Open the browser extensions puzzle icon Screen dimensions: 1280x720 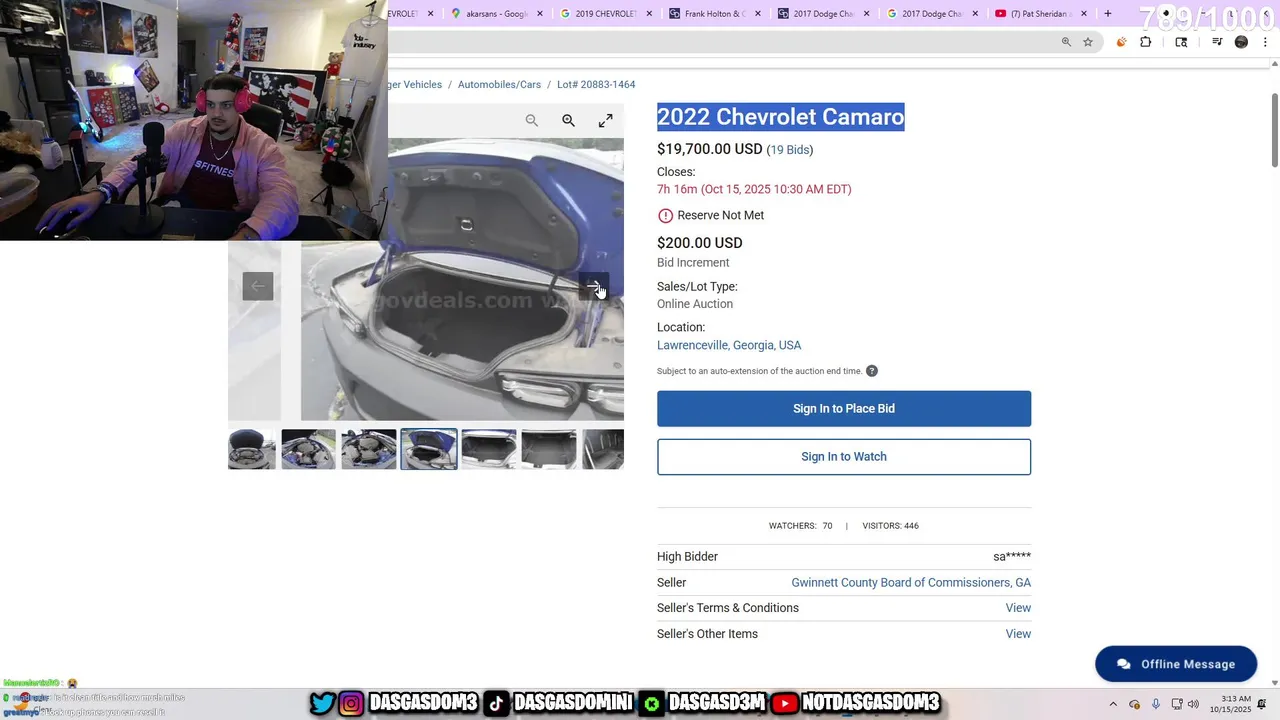tap(1146, 42)
